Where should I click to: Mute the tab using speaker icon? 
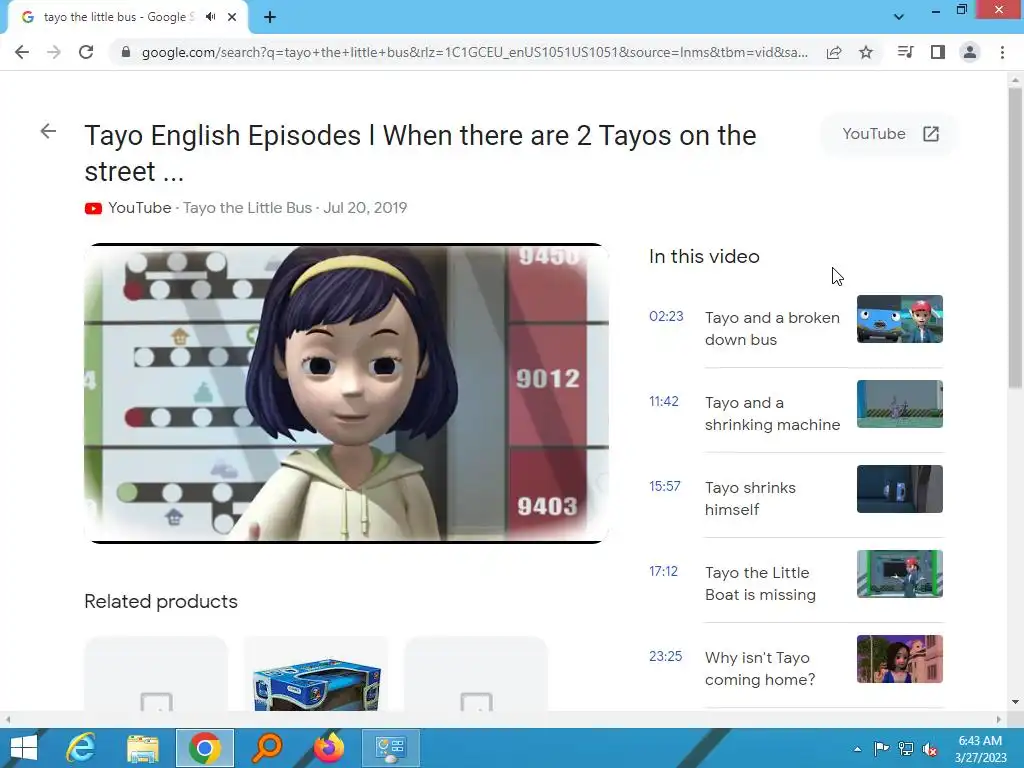pos(210,17)
